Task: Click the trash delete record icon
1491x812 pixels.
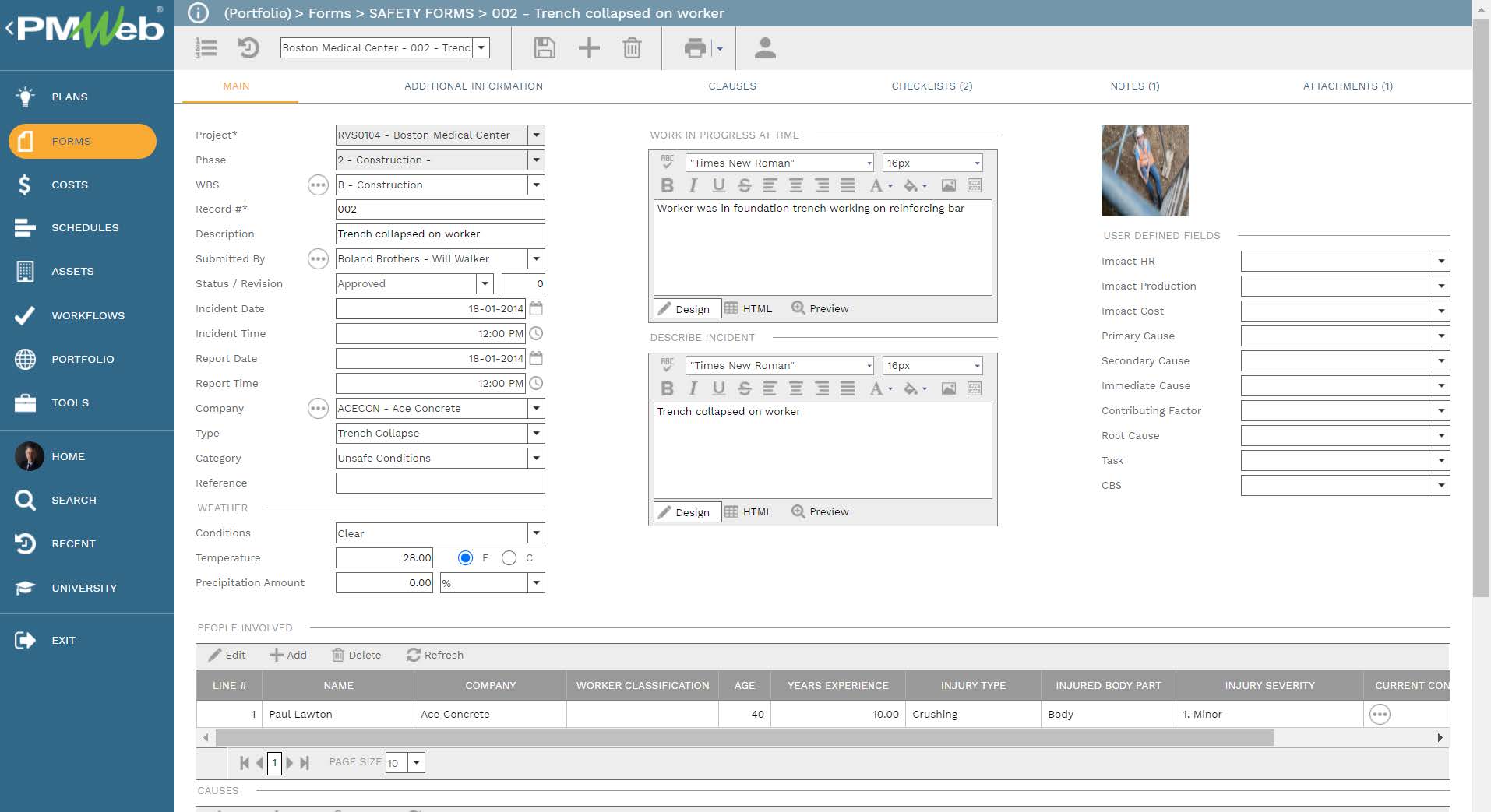Action: (632, 48)
